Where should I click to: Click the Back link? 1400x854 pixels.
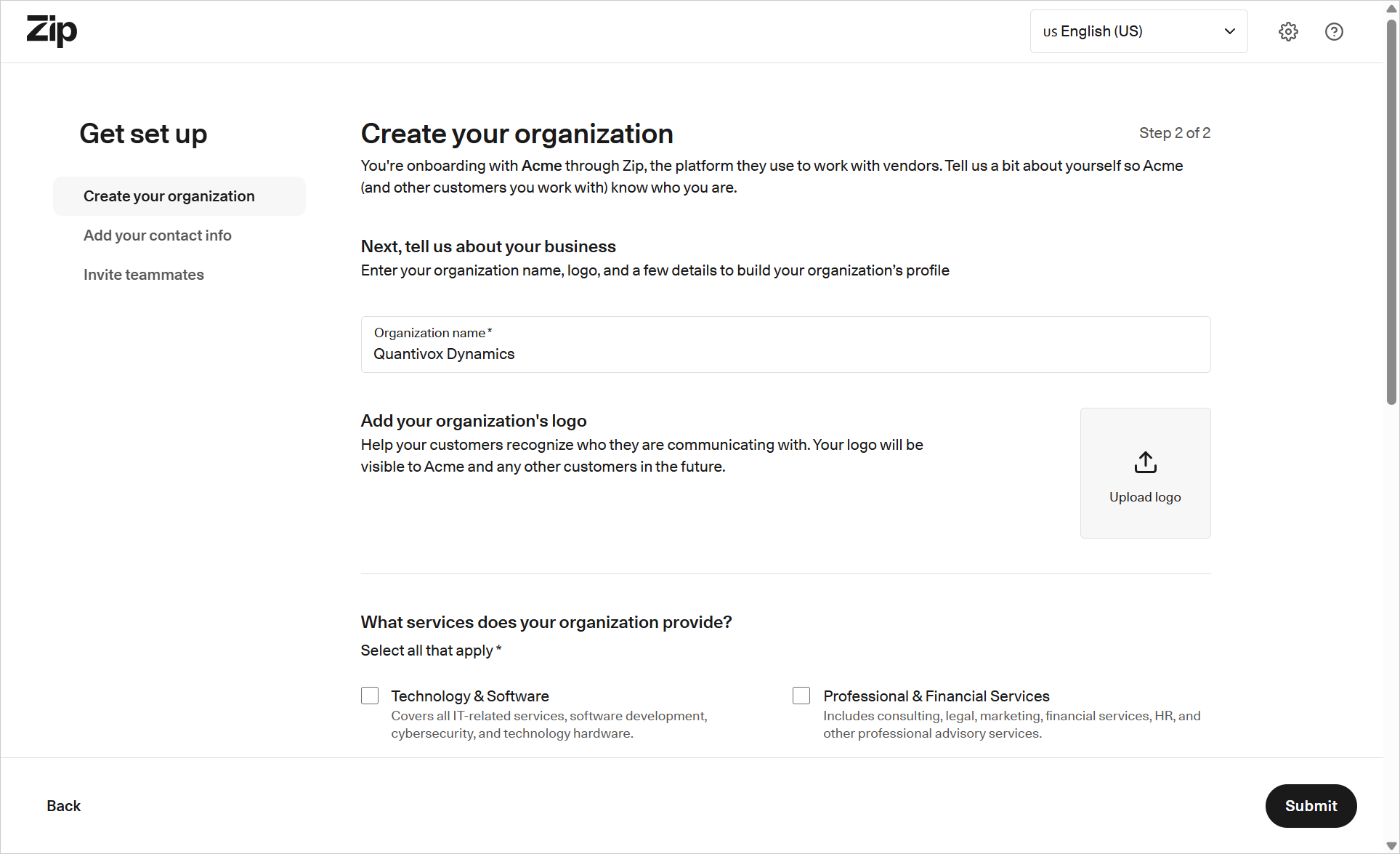click(64, 805)
